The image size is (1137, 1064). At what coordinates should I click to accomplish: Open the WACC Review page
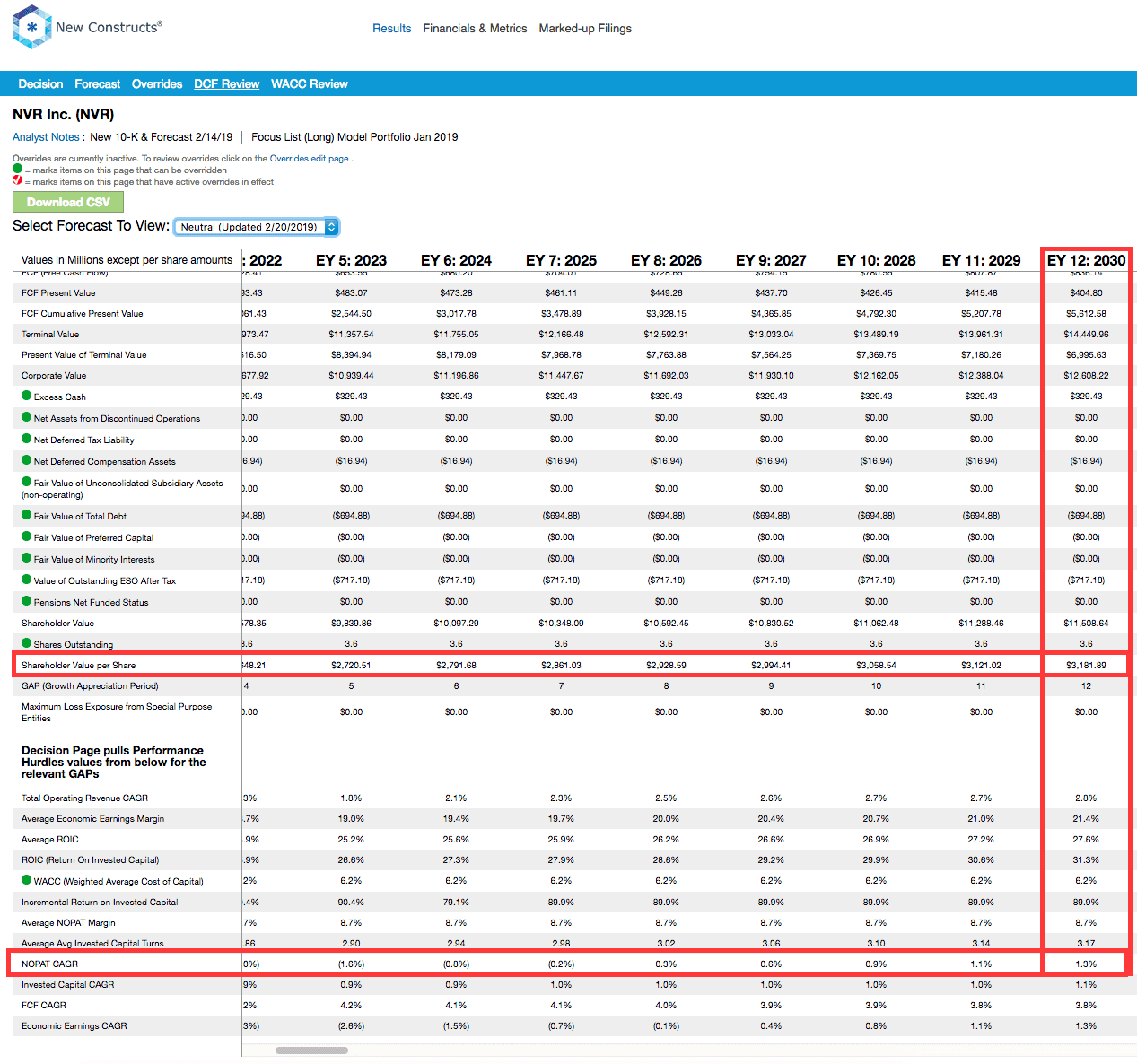point(310,84)
